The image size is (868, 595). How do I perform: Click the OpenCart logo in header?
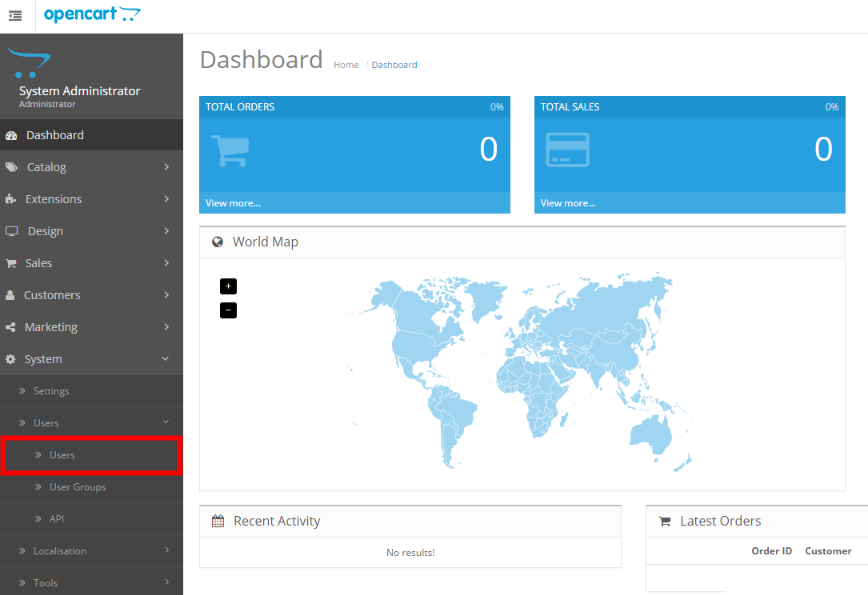pos(92,14)
